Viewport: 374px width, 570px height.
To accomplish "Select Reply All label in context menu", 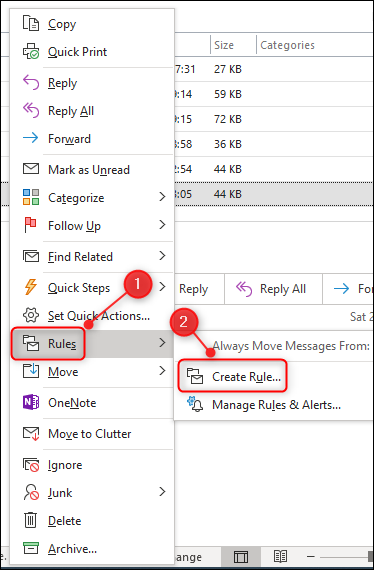I will 71,111.
